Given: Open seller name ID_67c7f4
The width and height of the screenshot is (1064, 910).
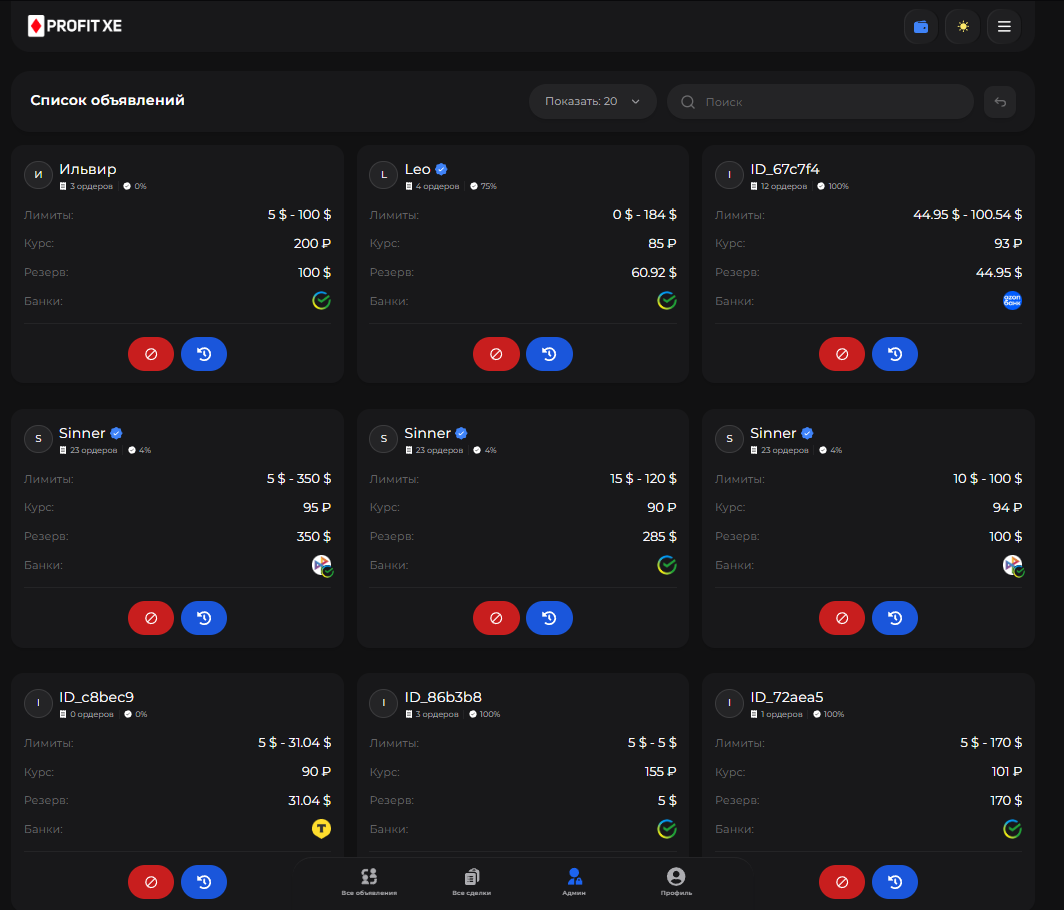Looking at the screenshot, I should tap(784, 169).
